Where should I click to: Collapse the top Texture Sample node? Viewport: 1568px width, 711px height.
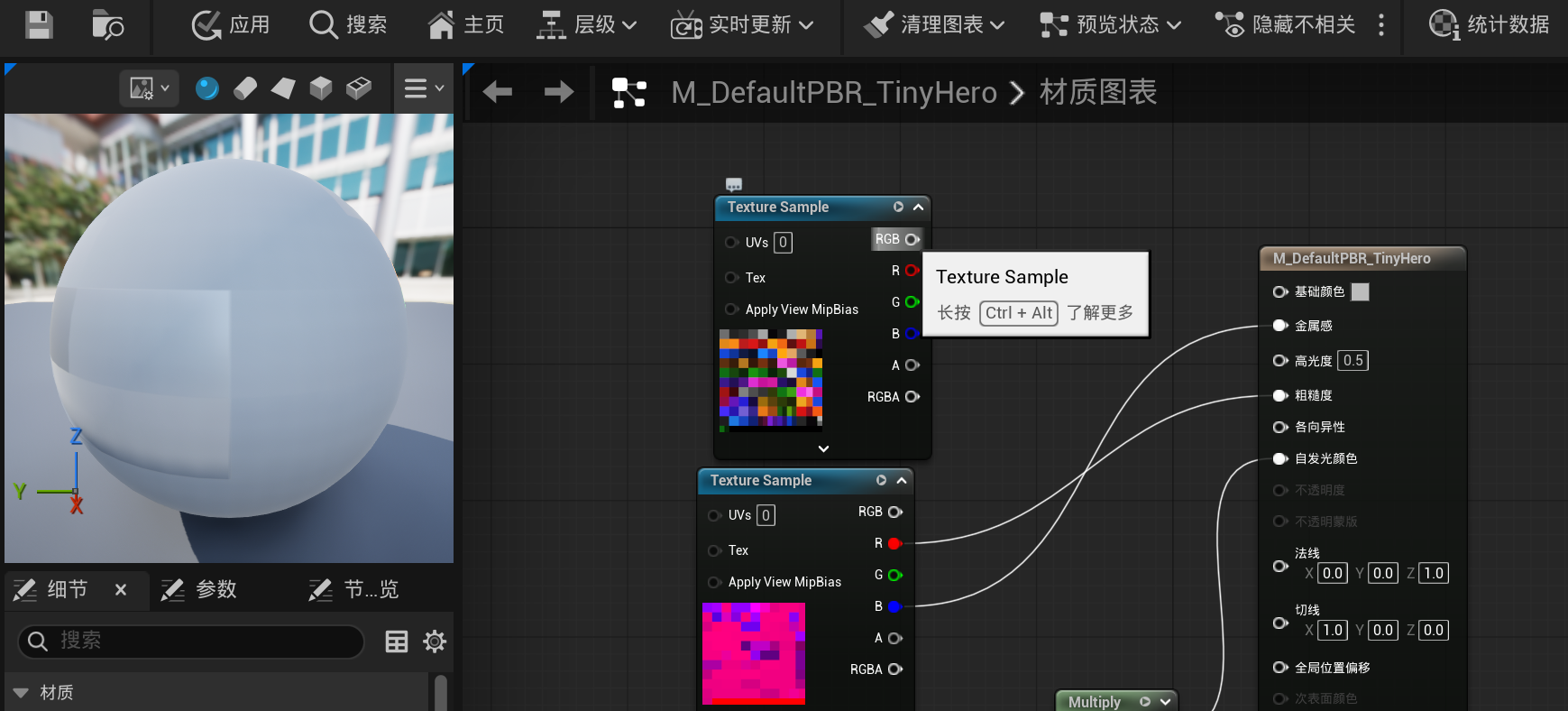[x=918, y=207]
